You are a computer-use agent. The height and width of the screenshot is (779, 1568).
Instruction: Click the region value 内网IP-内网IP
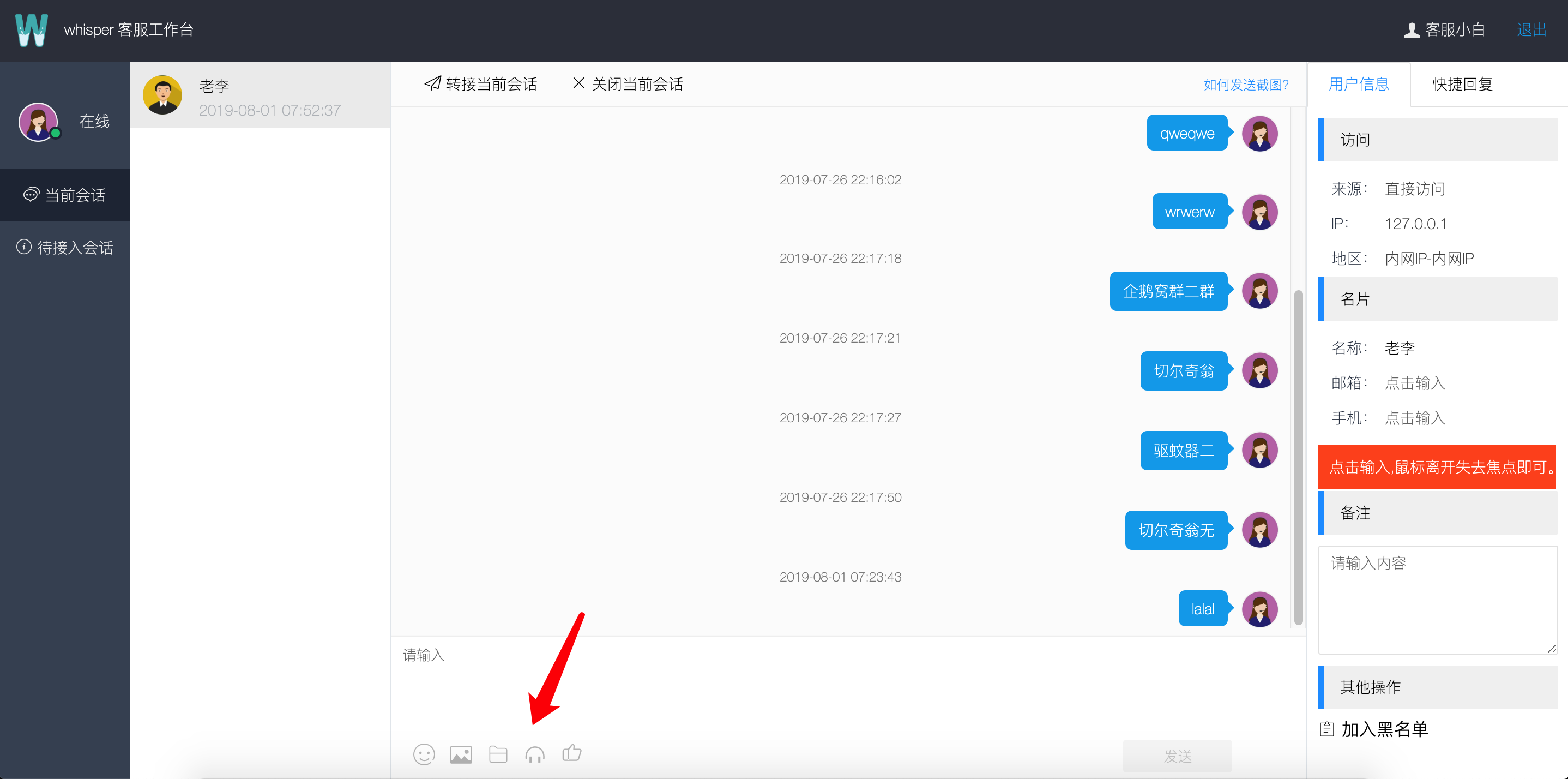[x=1429, y=258]
